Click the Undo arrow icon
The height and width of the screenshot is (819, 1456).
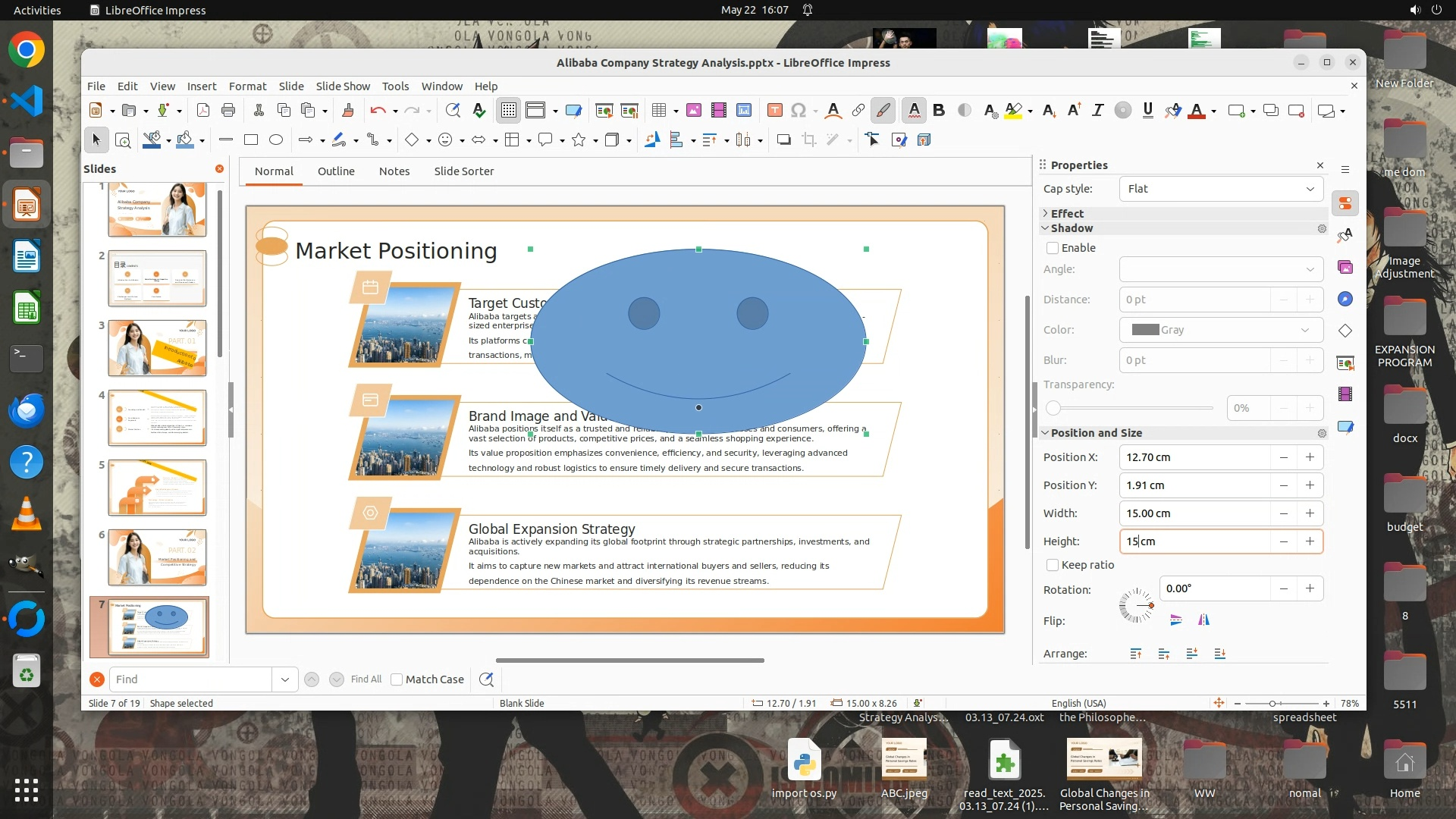pos(377,111)
